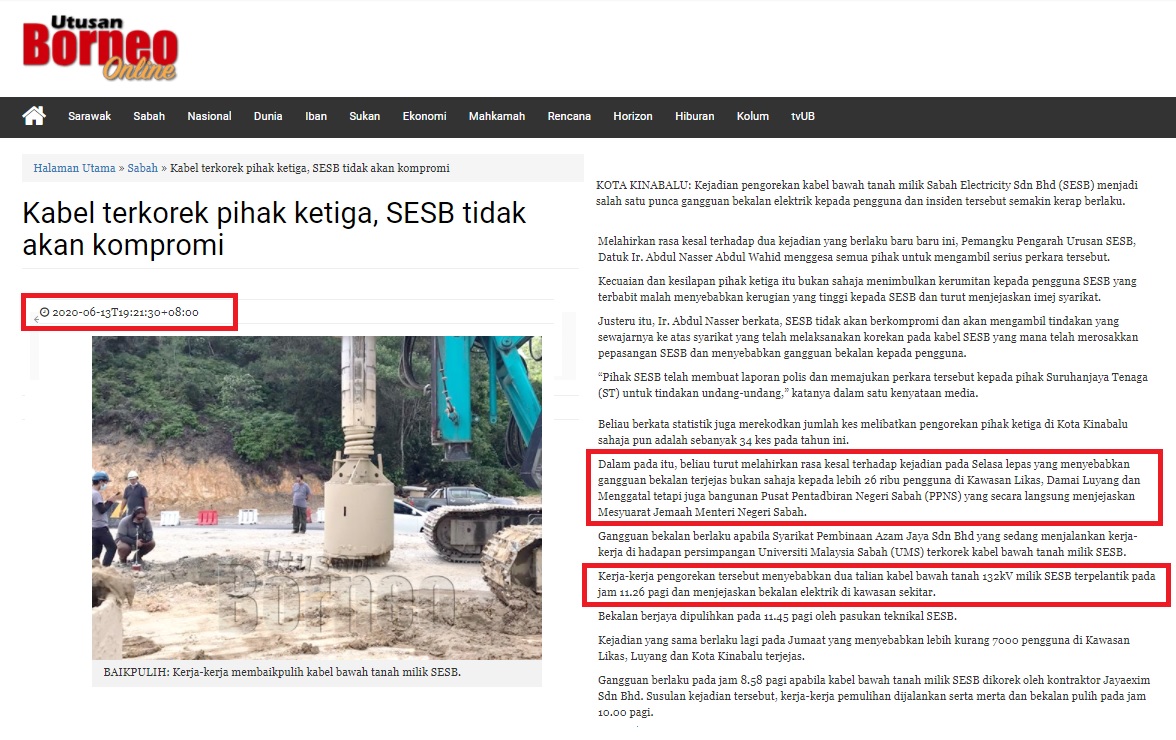Open the tvUB menu item
Image resolution: width=1176 pixels, height=740 pixels.
(803, 116)
